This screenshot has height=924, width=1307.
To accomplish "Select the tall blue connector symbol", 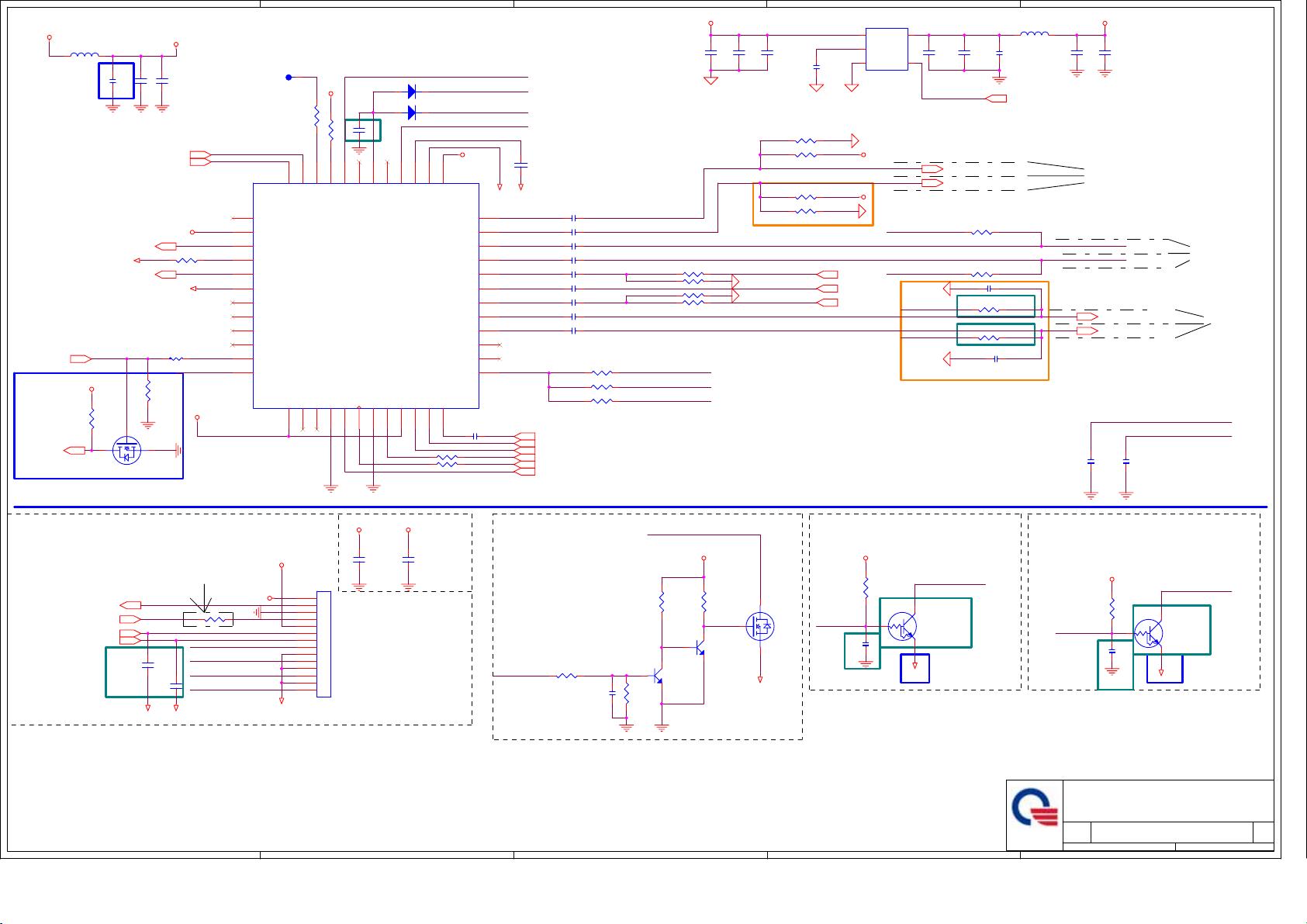I will pos(323,644).
